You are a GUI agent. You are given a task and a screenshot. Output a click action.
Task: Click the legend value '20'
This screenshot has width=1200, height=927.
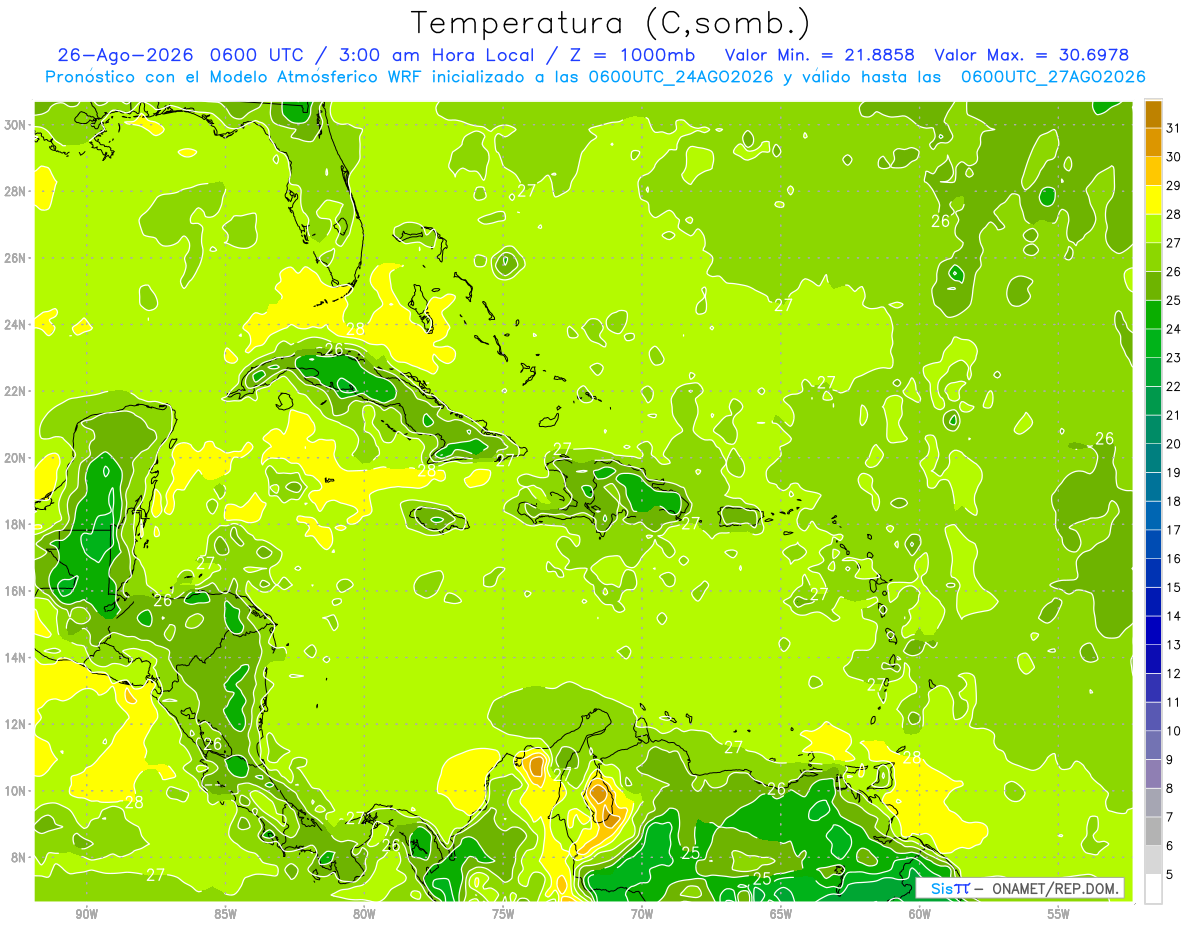tap(1174, 444)
